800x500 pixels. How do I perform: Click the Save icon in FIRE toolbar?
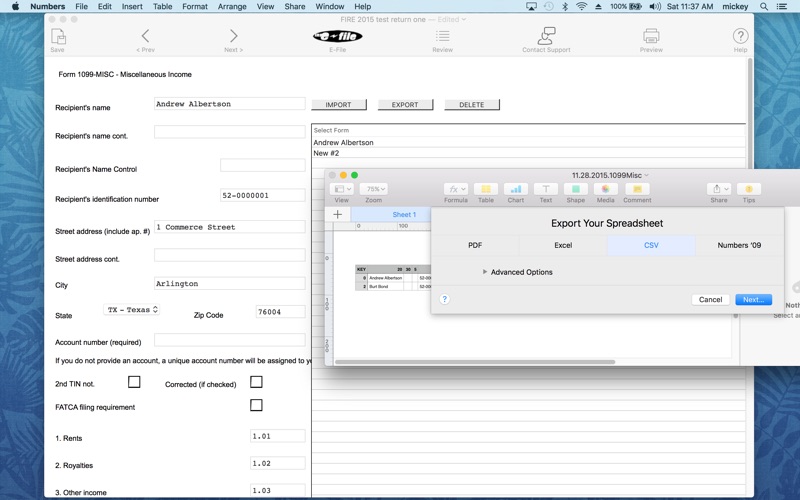58,37
